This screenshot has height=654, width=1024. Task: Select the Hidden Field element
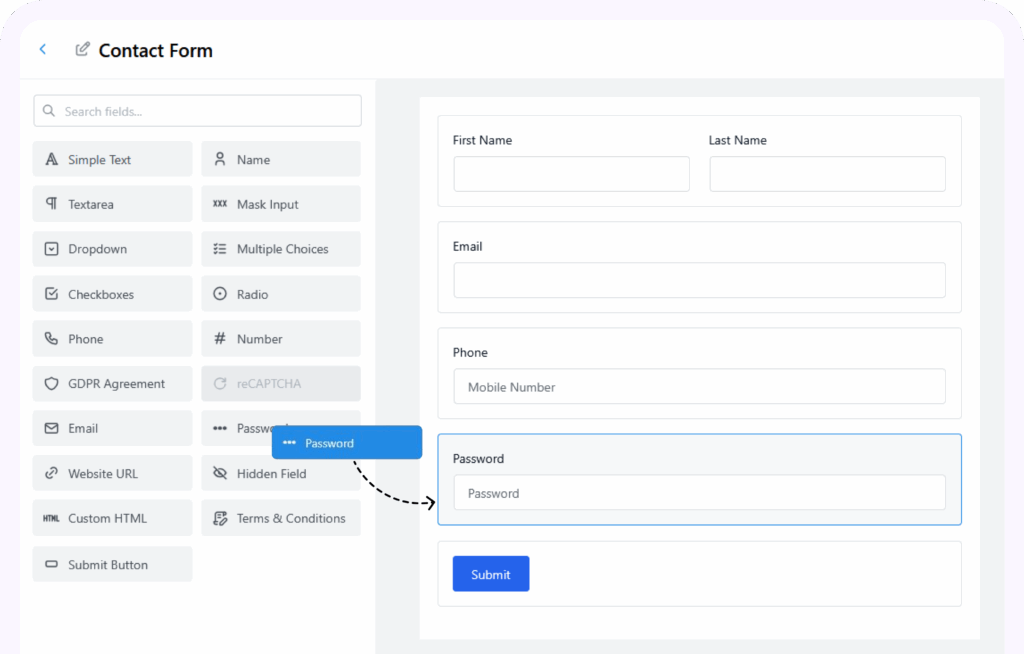[x=281, y=472]
